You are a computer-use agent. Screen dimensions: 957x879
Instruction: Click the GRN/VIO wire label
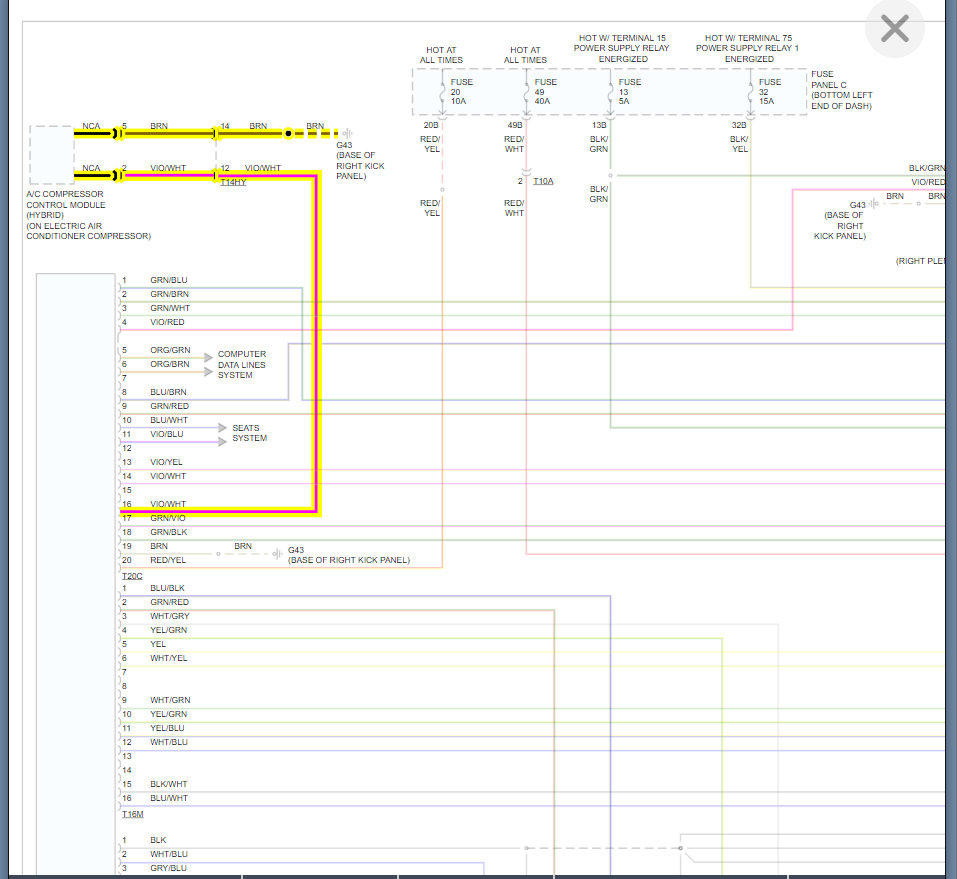(x=168, y=518)
